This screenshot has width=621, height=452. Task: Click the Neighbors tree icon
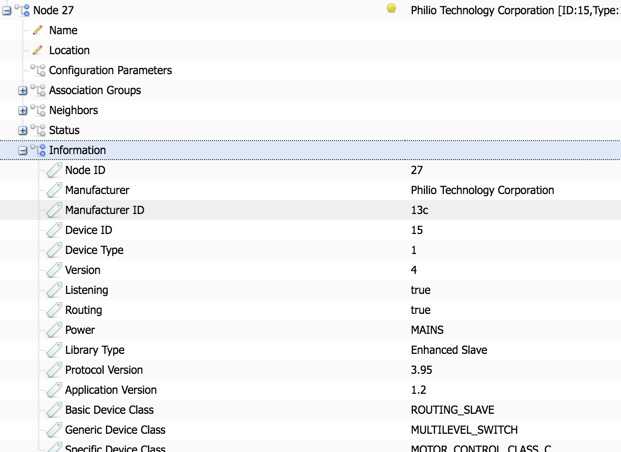click(x=38, y=110)
